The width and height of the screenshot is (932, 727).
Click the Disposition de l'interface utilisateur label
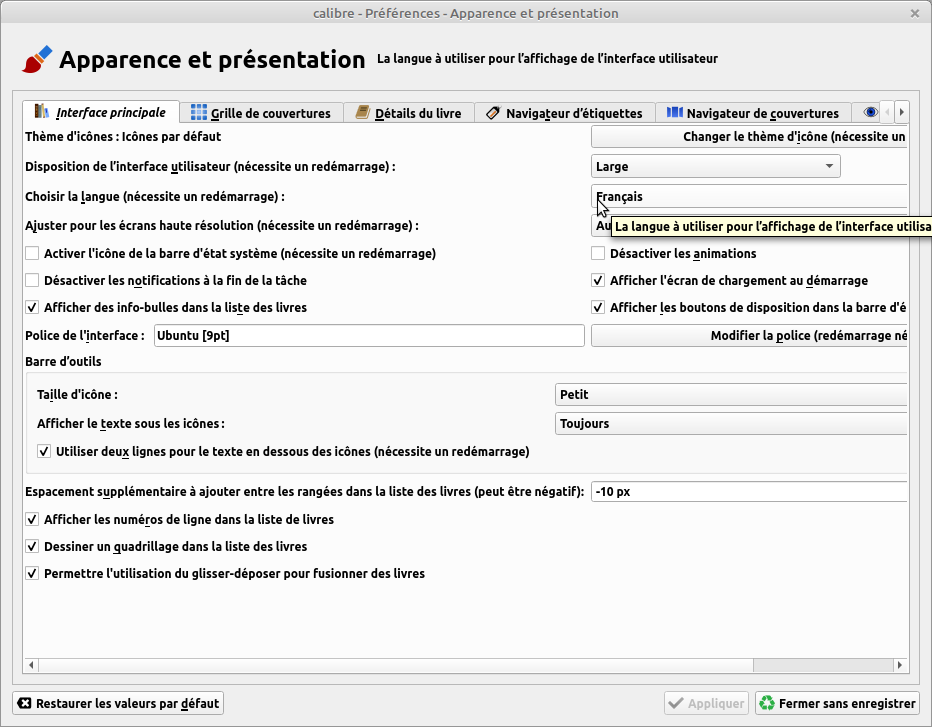(210, 166)
